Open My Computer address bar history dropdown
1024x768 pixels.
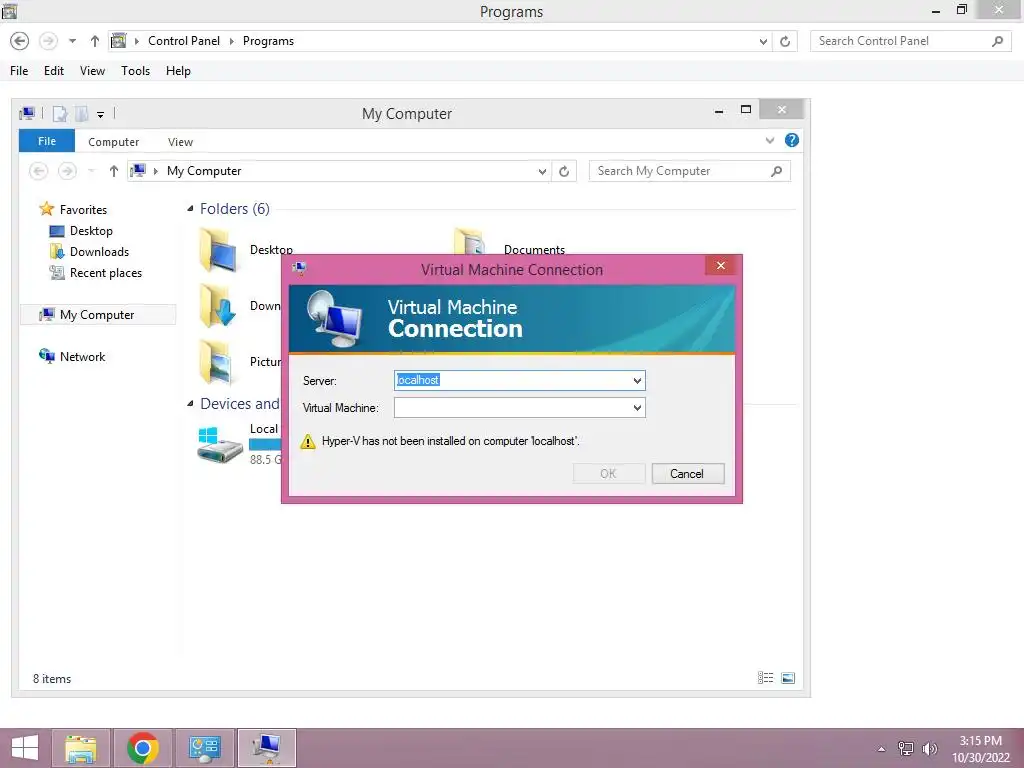[x=542, y=171]
